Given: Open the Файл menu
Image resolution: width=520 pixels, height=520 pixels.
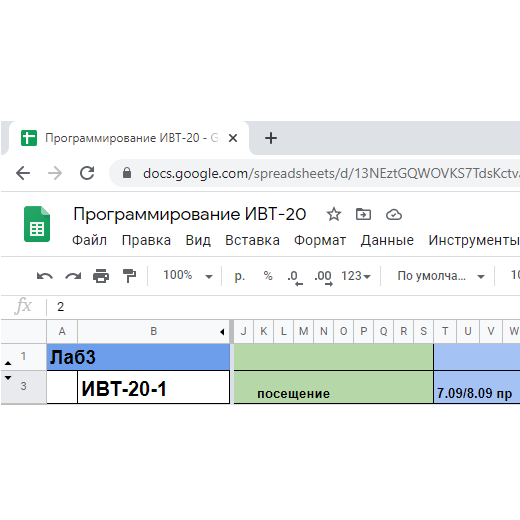Looking at the screenshot, I should tap(89, 240).
